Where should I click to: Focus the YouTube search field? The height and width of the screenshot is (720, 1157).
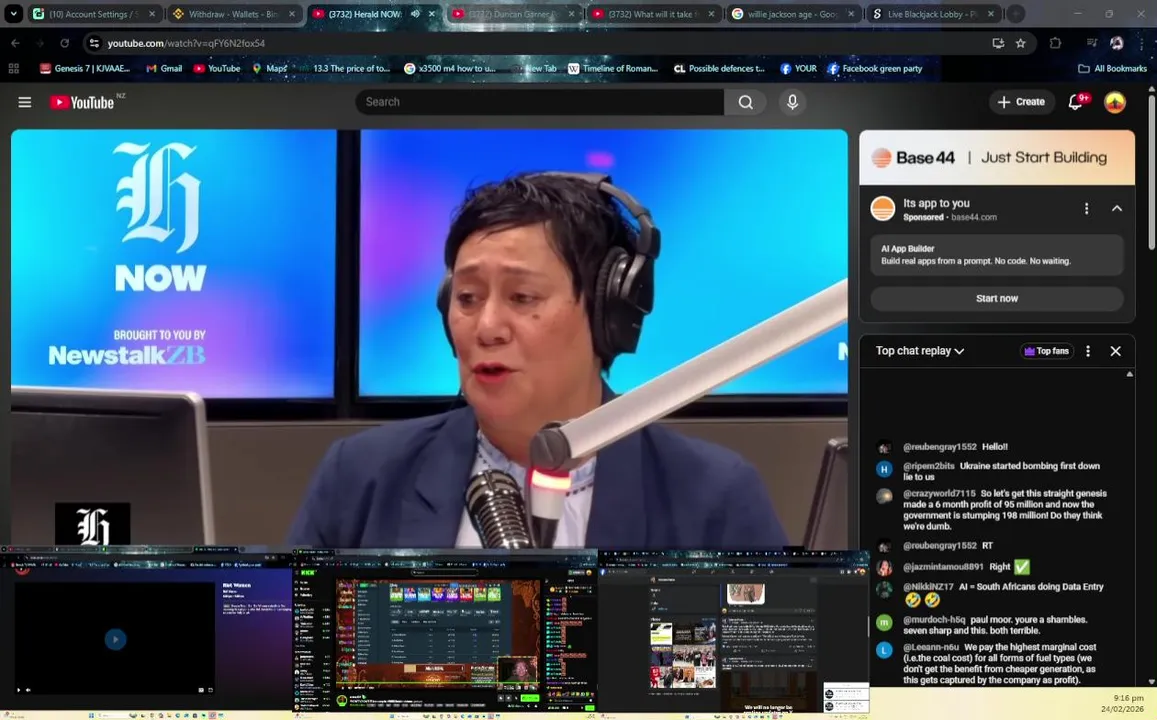tap(539, 102)
